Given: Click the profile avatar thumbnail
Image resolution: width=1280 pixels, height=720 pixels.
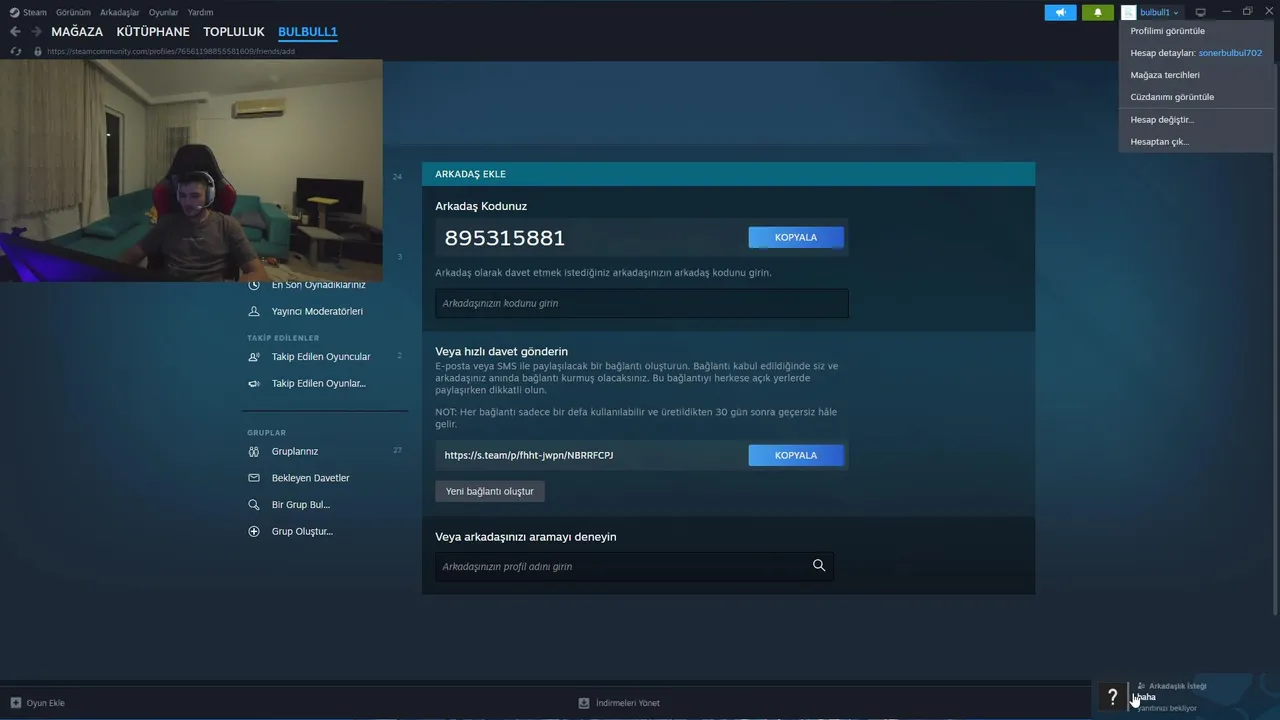Looking at the screenshot, I should tap(1128, 12).
